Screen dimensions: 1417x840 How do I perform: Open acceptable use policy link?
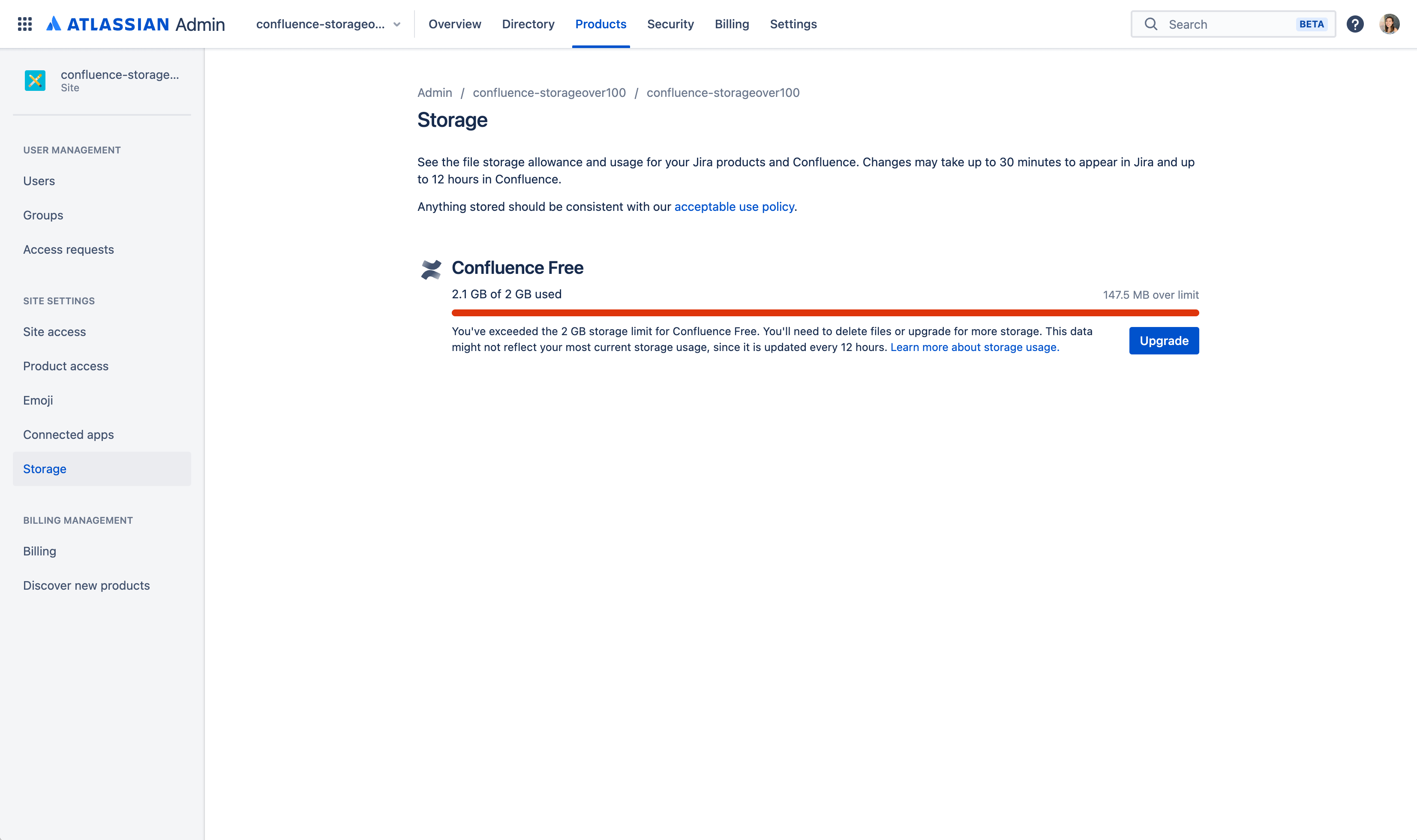click(735, 207)
